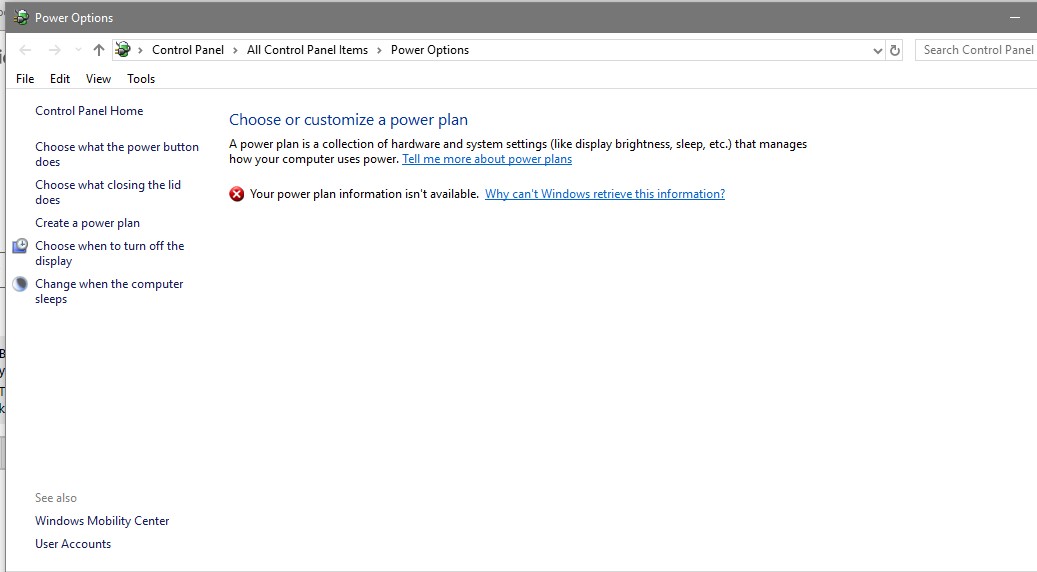Expand chevron before Control Panel breadcrumb
Image resolution: width=1037 pixels, height=572 pixels.
(x=140, y=50)
